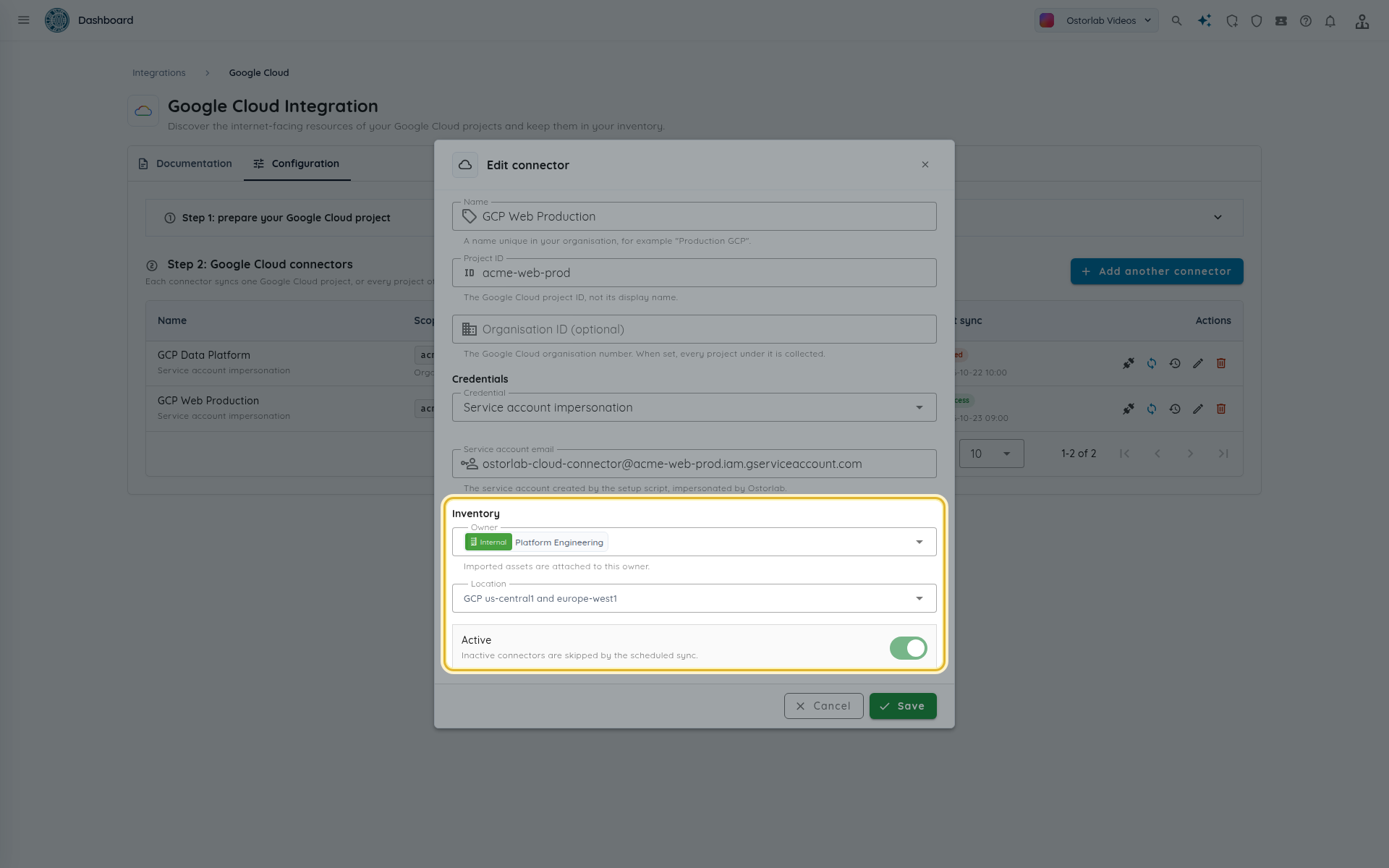Image resolution: width=1389 pixels, height=868 pixels.
Task: Click the GCP Data Platform row name
Action: [204, 355]
